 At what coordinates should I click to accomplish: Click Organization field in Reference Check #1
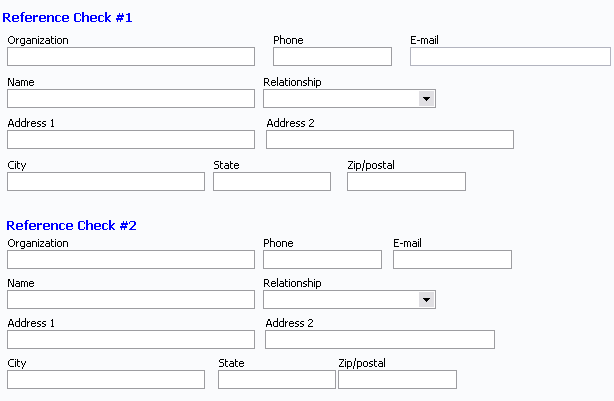point(131,56)
